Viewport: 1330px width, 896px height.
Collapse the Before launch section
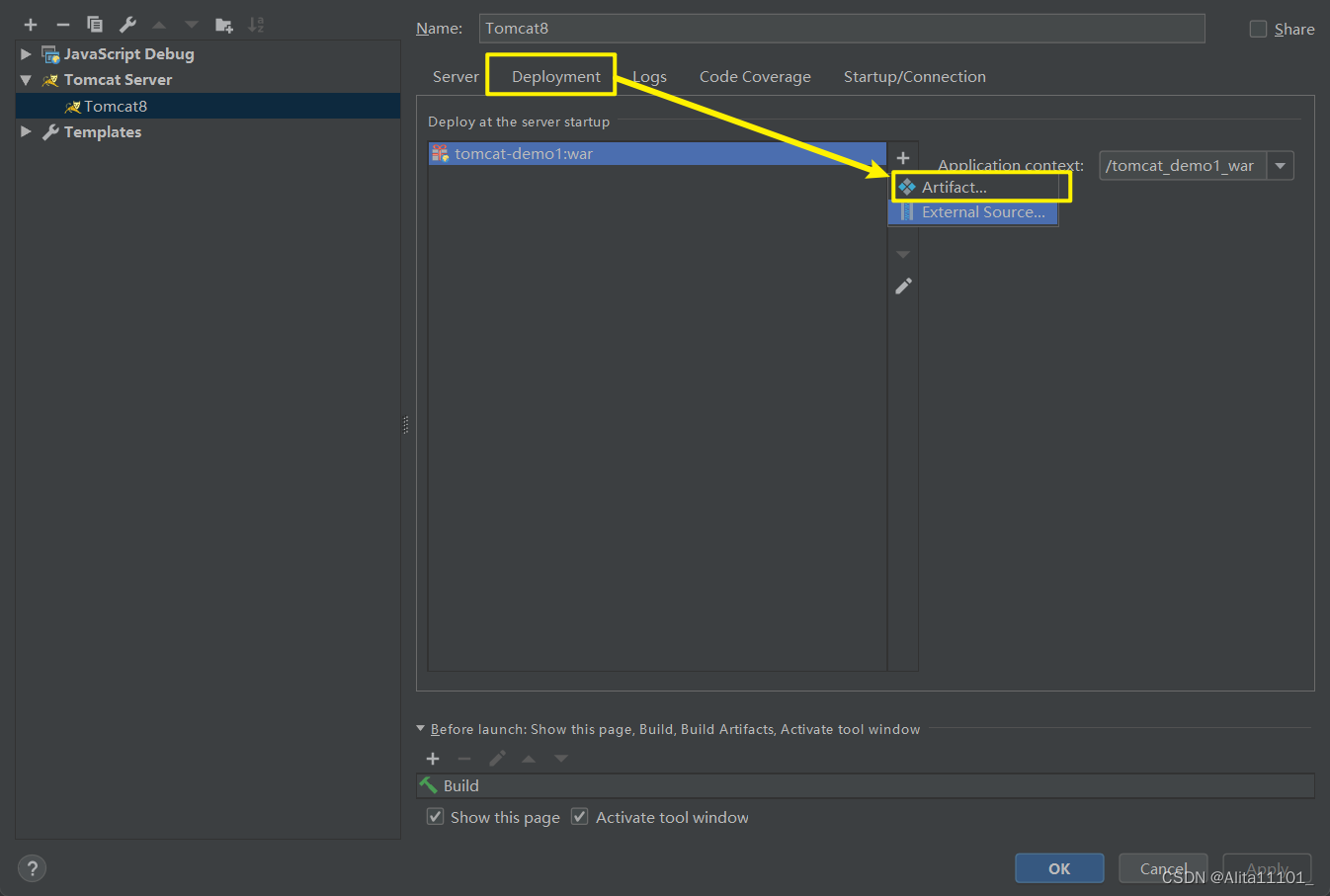pyautogui.click(x=421, y=728)
